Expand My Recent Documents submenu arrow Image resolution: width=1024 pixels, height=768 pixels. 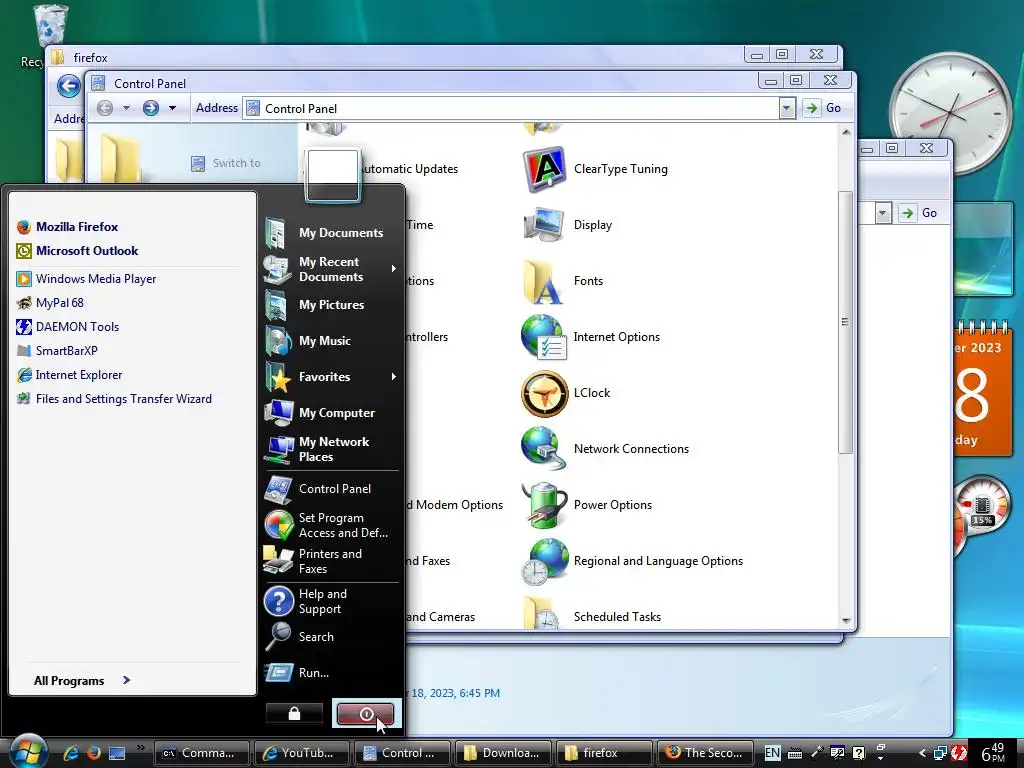coord(394,268)
